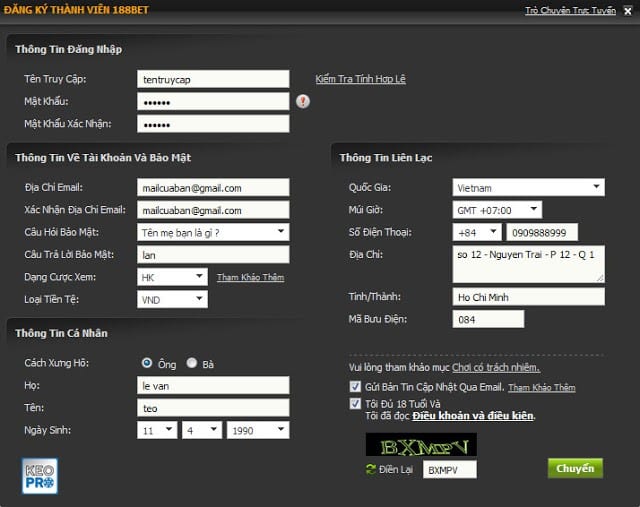Click the KEO PRO logo
Viewport: 640px width, 507px height.
tap(40, 476)
